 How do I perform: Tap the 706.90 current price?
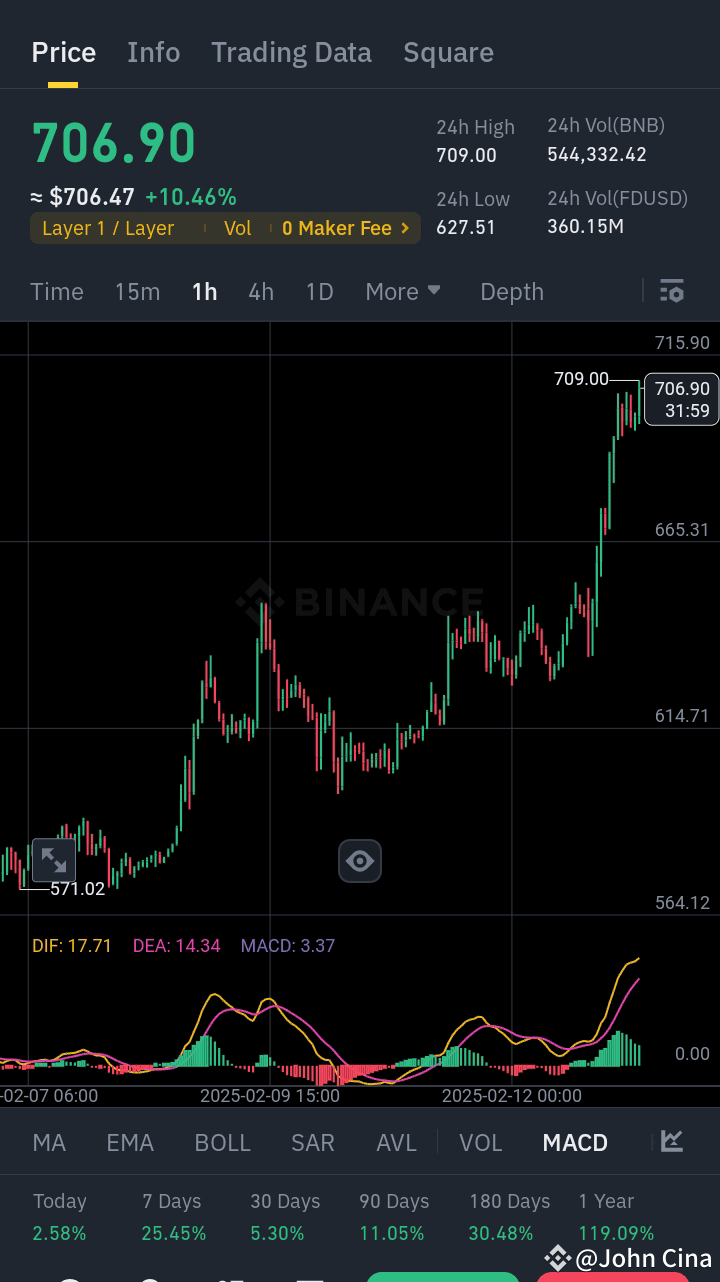click(114, 143)
